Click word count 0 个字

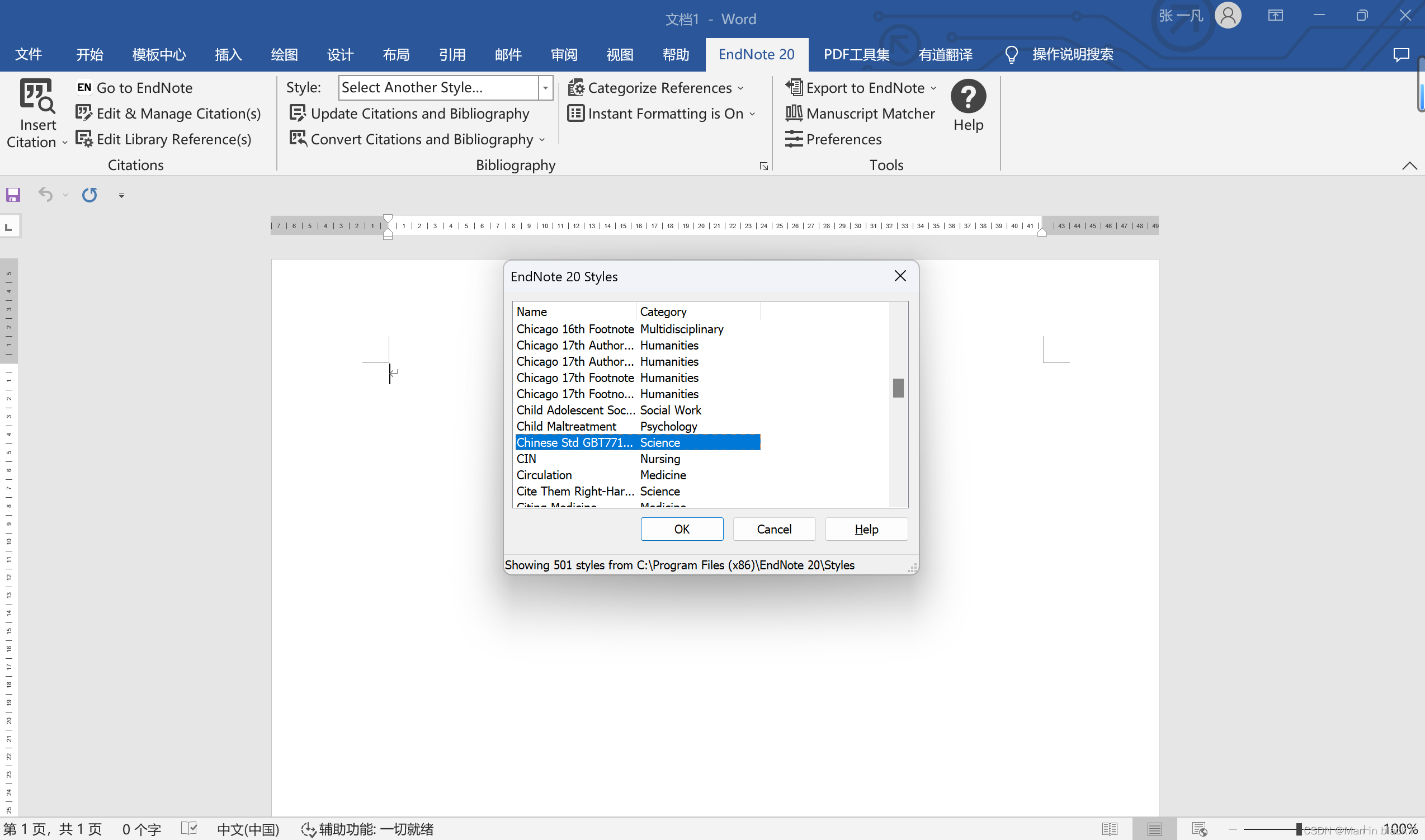(141, 829)
